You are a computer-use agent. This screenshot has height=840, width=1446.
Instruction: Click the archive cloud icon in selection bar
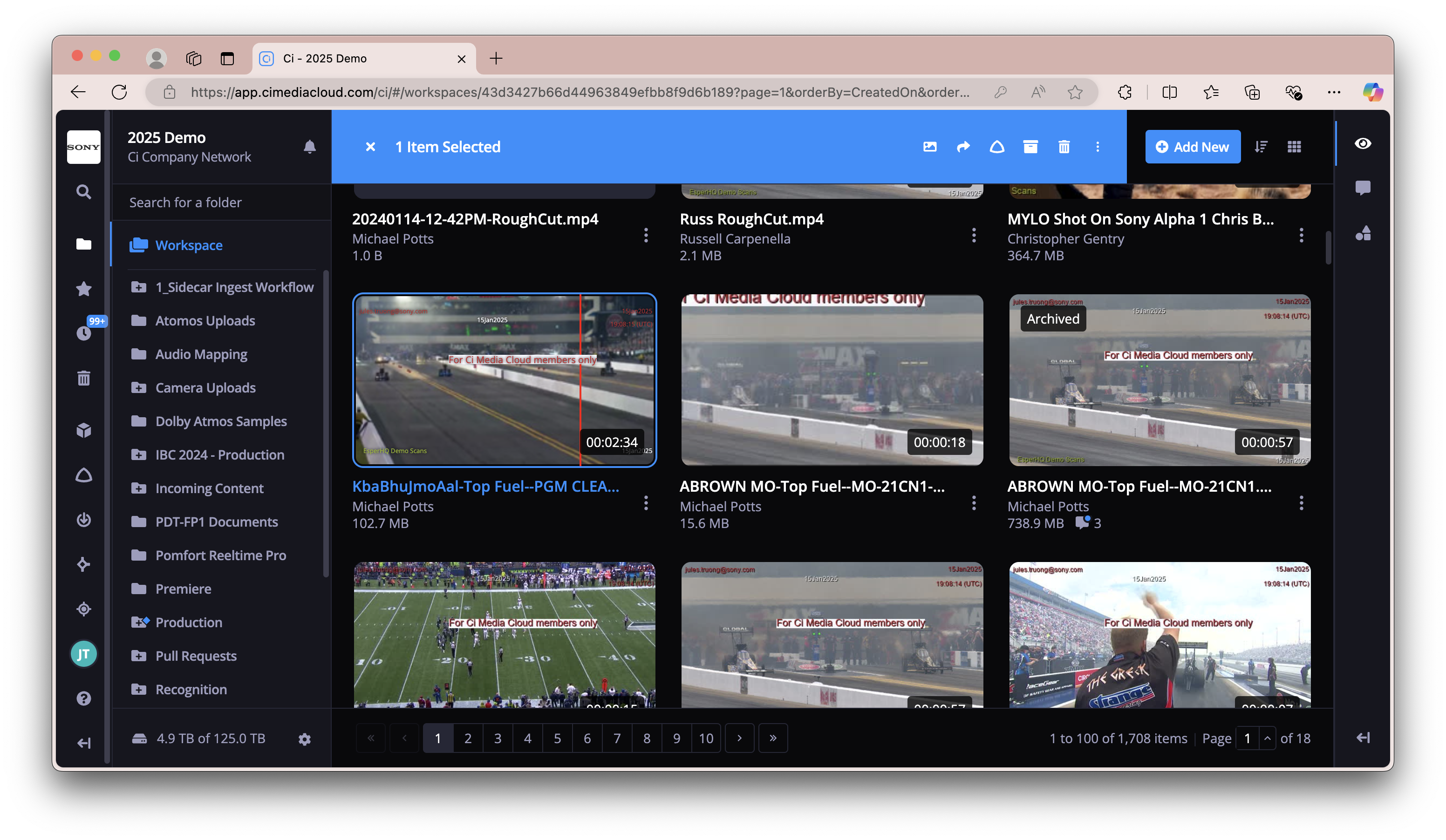(x=997, y=147)
